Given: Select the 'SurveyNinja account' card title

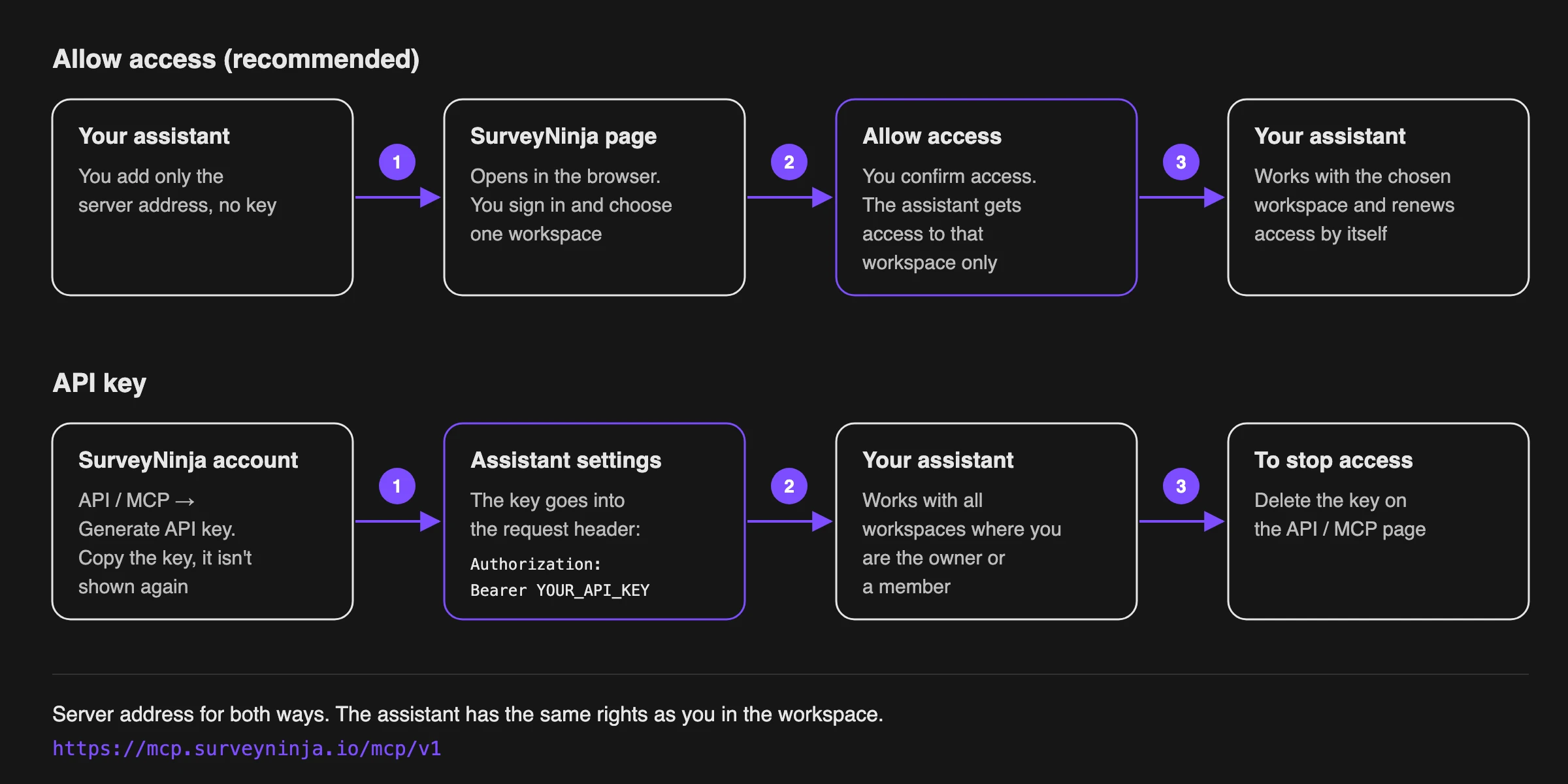Looking at the screenshot, I should point(188,460).
